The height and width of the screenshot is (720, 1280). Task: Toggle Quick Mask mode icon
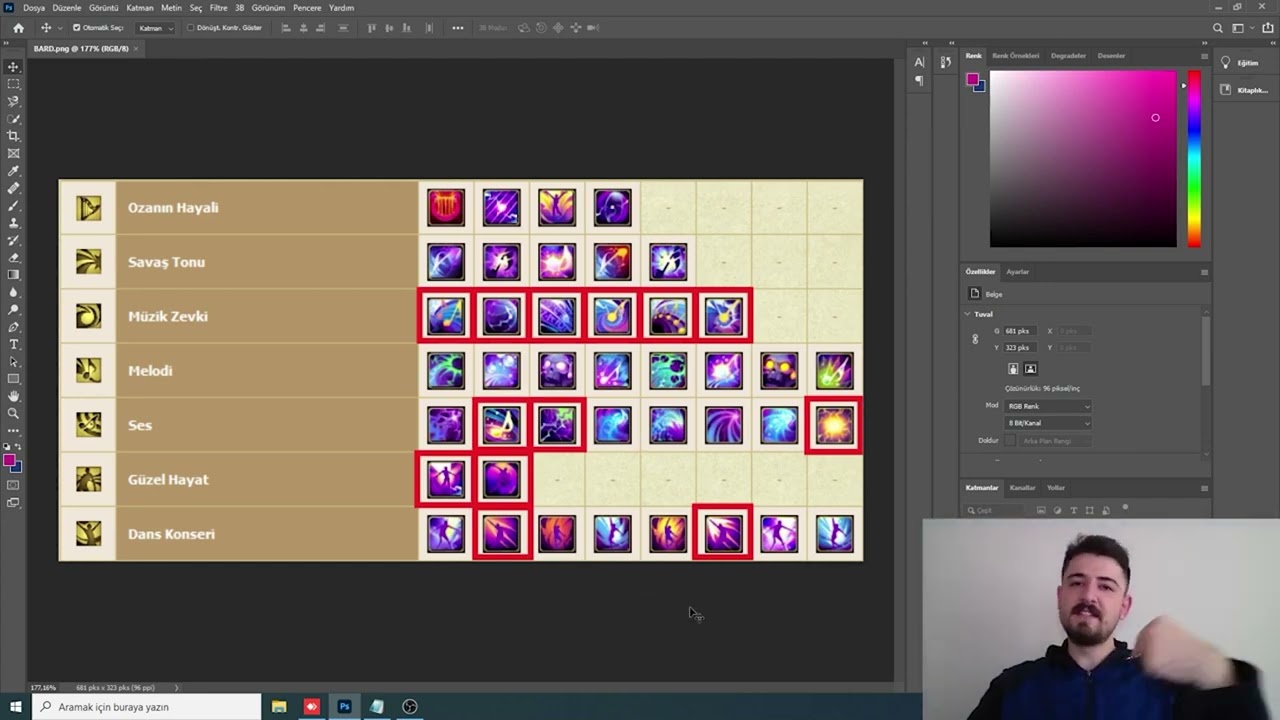13,485
